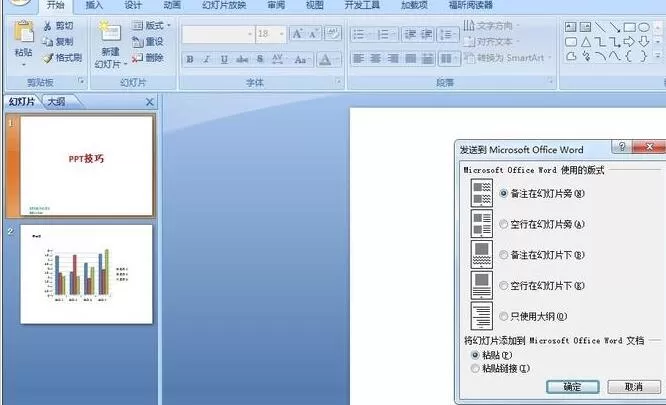This screenshot has height=405, width=666.
Task: Open the 剪贴板 group dialog launcher
Action: tap(81, 82)
